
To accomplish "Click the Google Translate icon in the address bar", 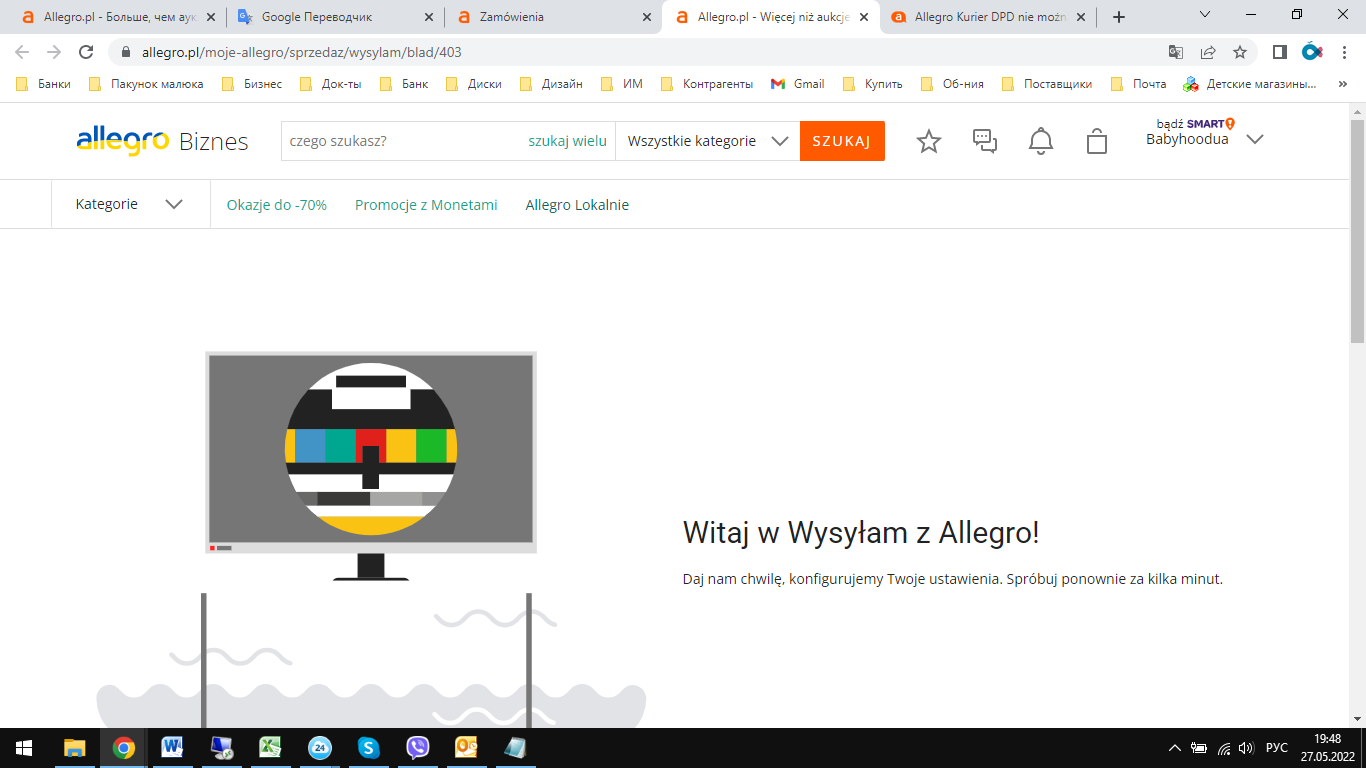I will click(1176, 52).
